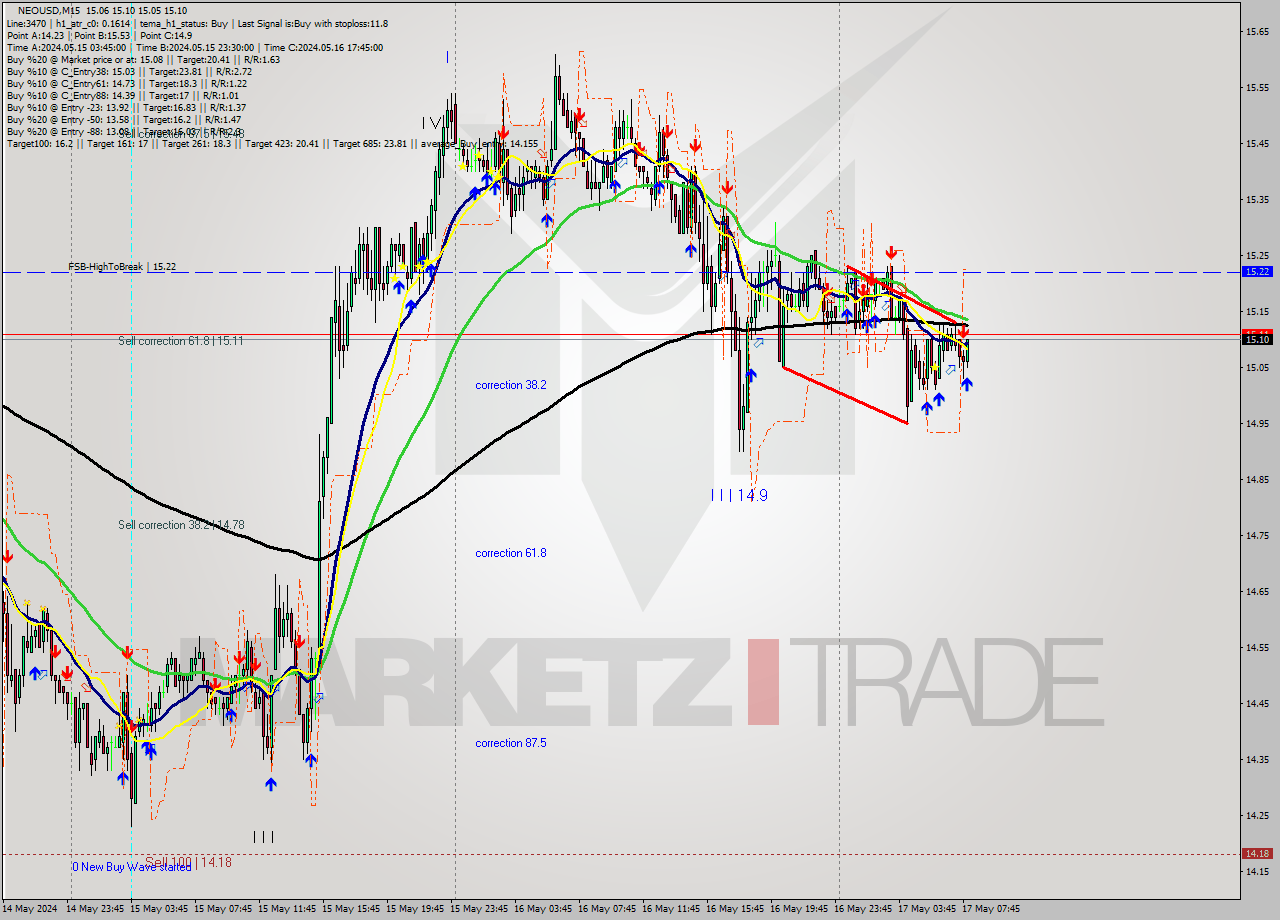Click the 15.25 price scale value
Image resolution: width=1280 pixels, height=920 pixels.
point(1257,255)
